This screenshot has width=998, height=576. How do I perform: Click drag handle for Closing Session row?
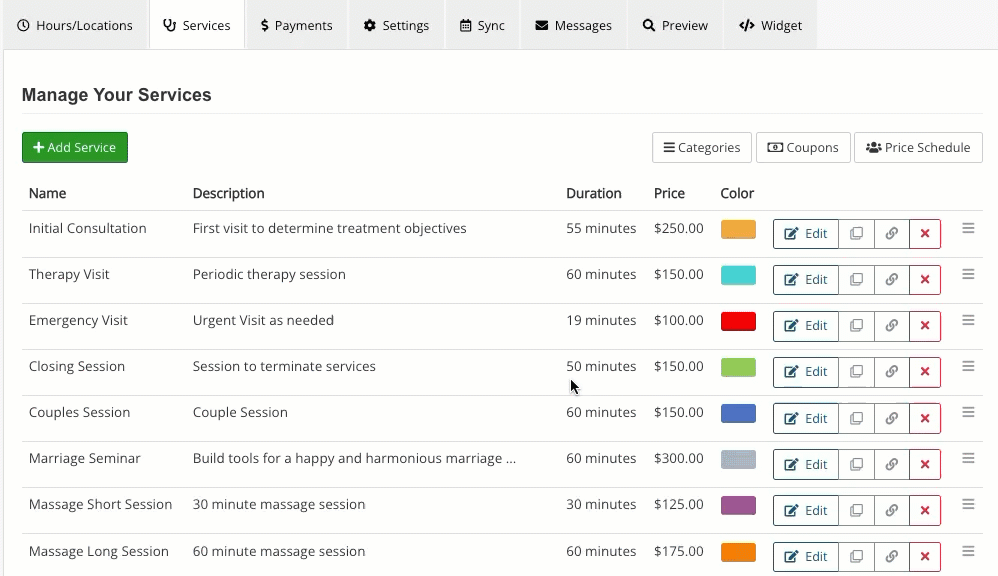[x=968, y=366]
